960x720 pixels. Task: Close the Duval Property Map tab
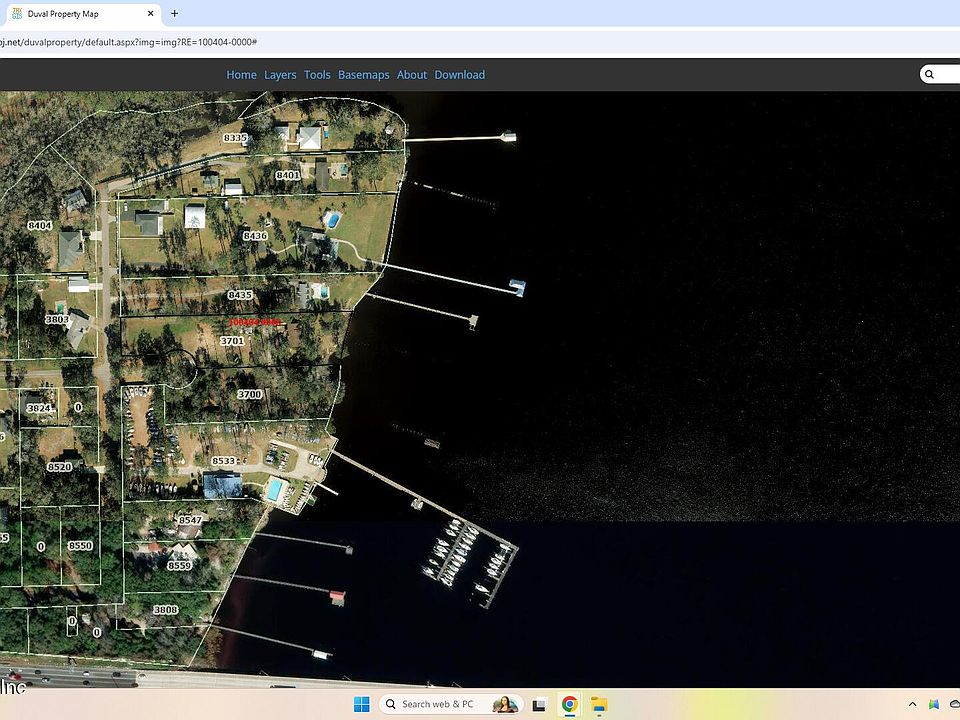pos(152,14)
